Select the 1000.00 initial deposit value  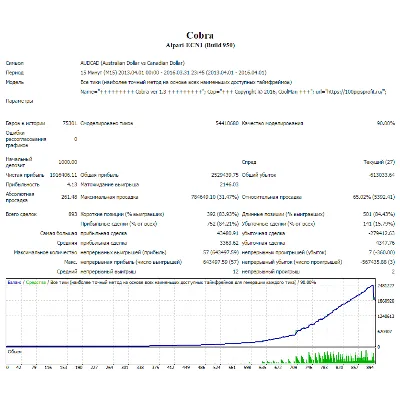coord(68,162)
